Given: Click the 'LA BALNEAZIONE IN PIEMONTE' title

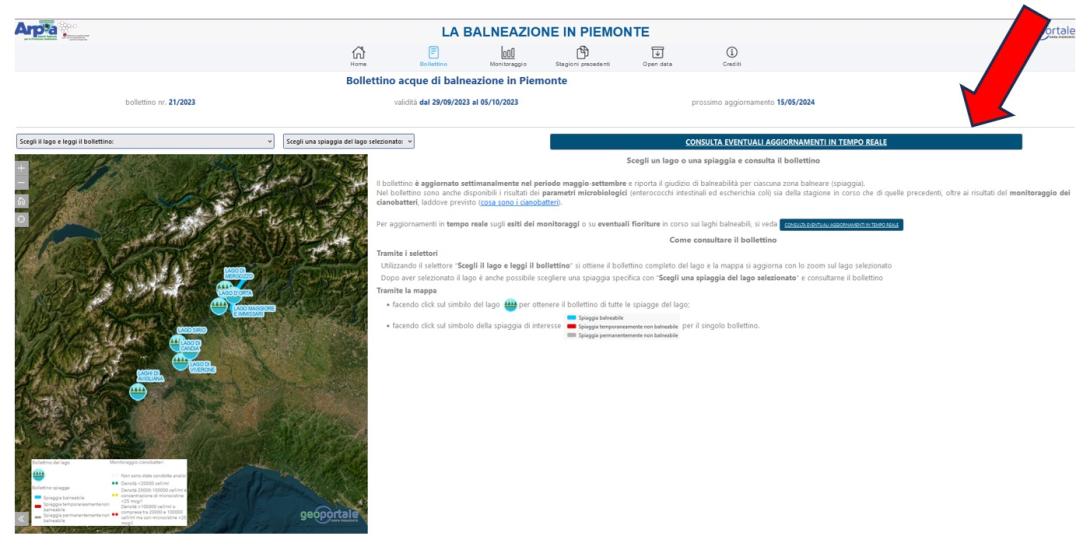Looking at the screenshot, I should pyautogui.click(x=545, y=32).
